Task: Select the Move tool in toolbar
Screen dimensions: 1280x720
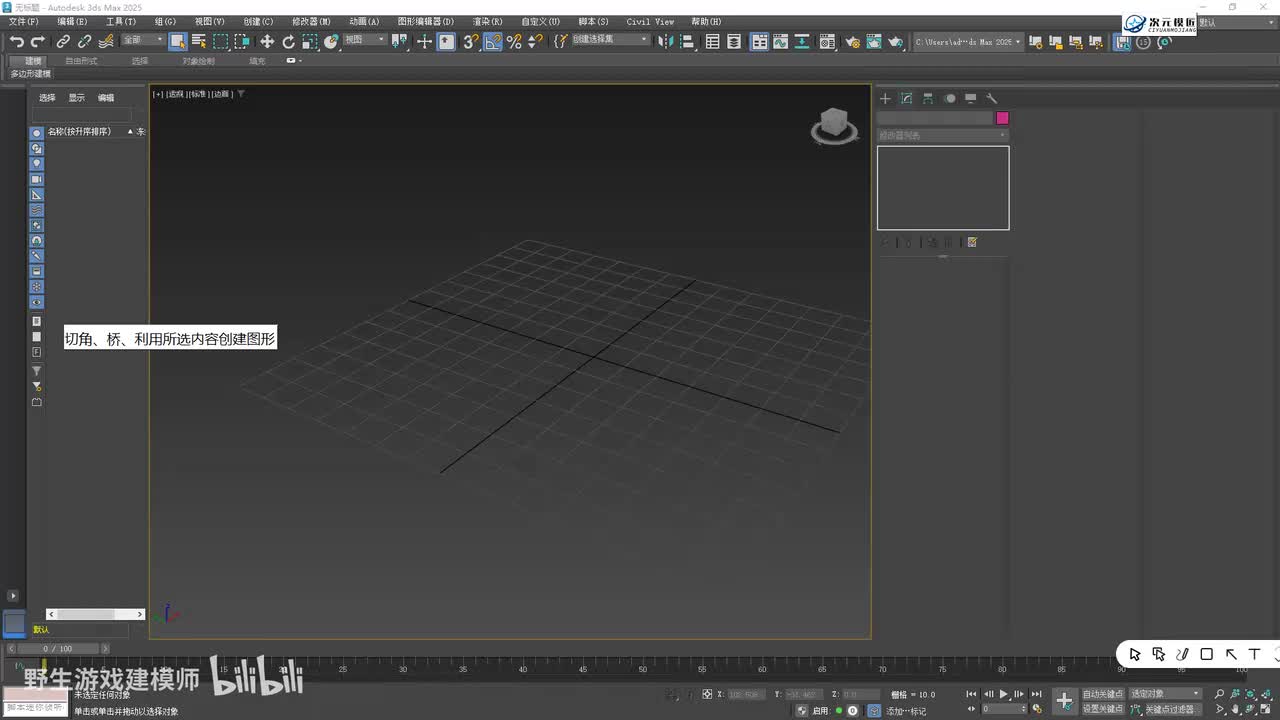Action: point(267,41)
